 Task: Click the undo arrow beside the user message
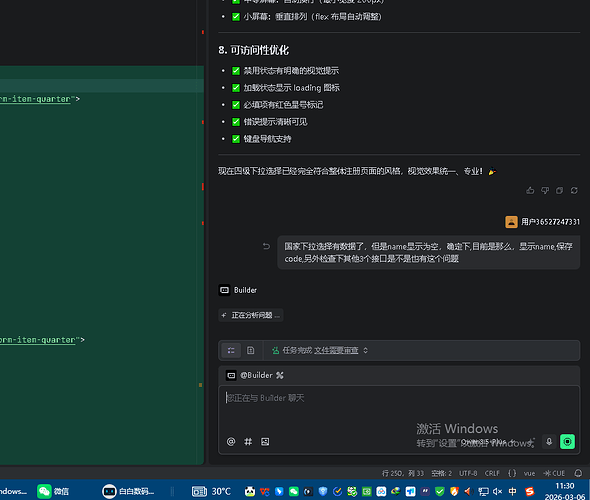tap(266, 246)
